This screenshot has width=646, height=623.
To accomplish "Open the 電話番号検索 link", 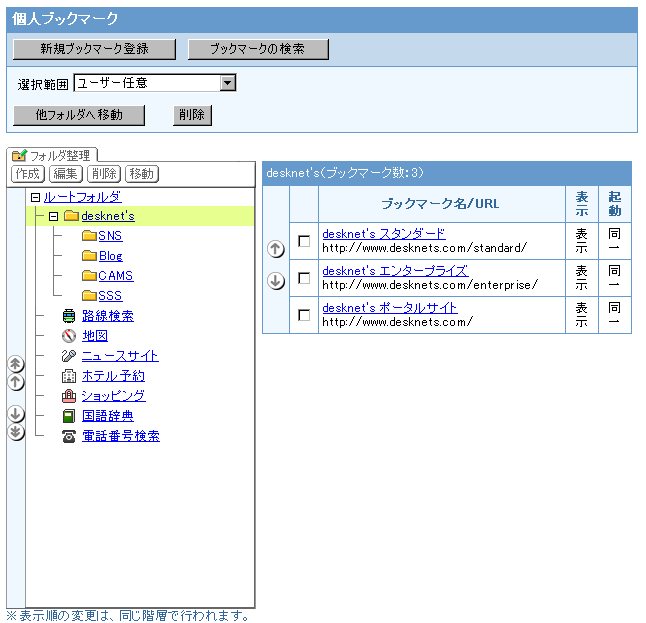I will click(121, 436).
